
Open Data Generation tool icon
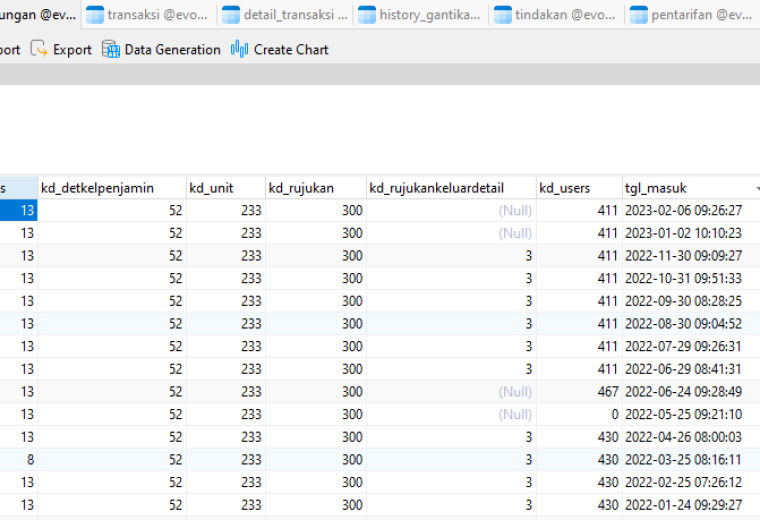[111, 49]
